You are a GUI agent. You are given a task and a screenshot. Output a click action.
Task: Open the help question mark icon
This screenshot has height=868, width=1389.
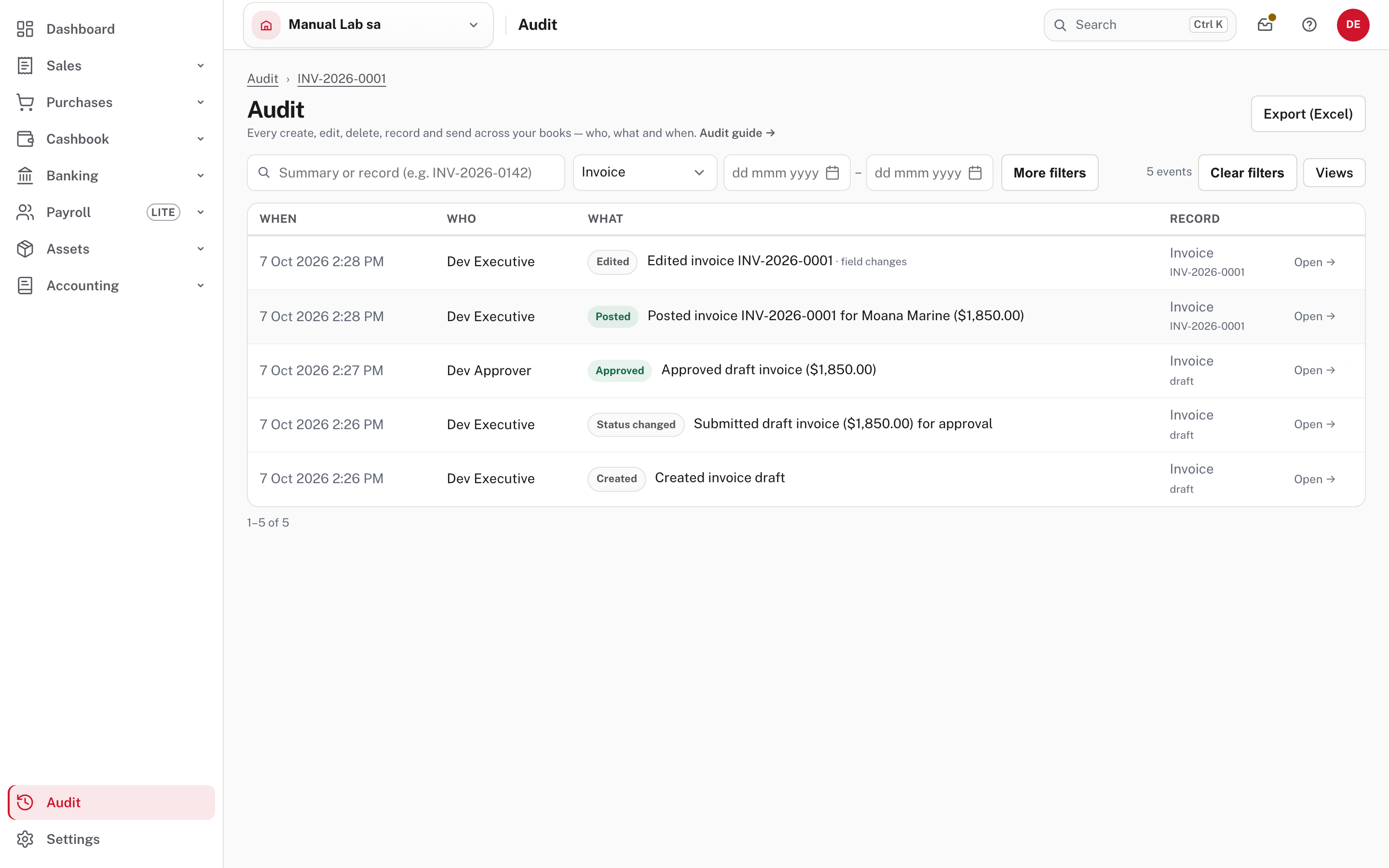coord(1309,25)
